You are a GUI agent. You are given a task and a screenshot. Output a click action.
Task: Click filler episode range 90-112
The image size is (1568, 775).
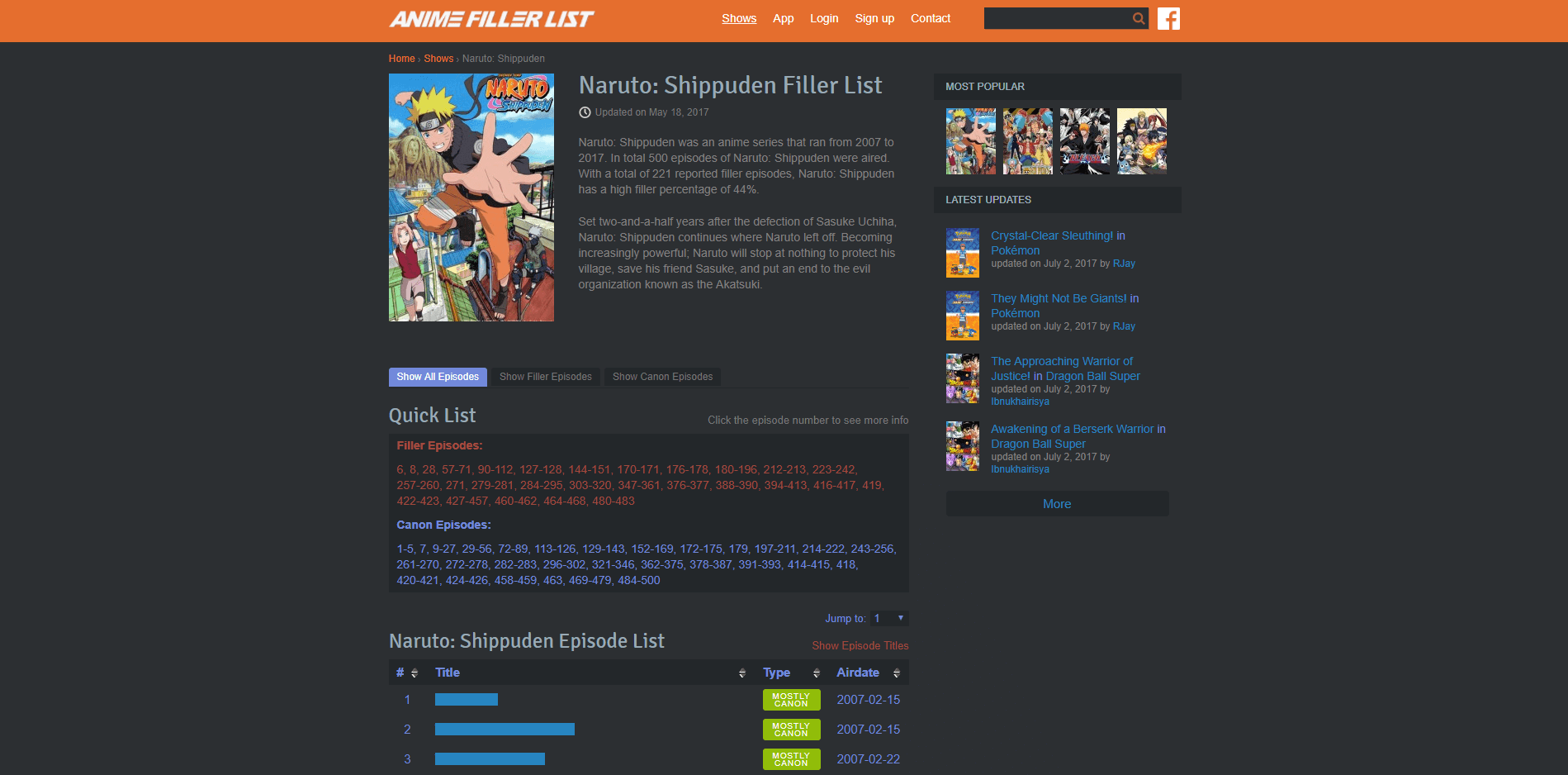click(x=495, y=469)
